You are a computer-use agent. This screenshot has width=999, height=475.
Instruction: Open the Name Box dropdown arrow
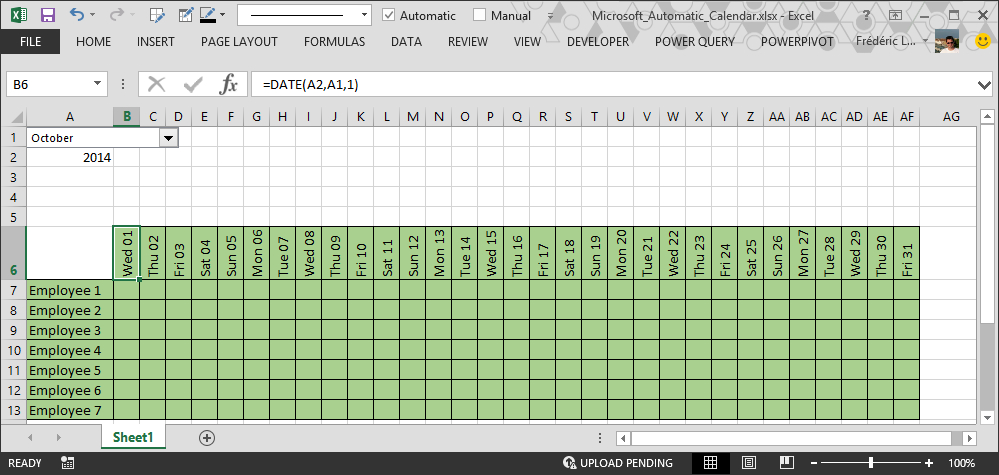tap(97, 83)
